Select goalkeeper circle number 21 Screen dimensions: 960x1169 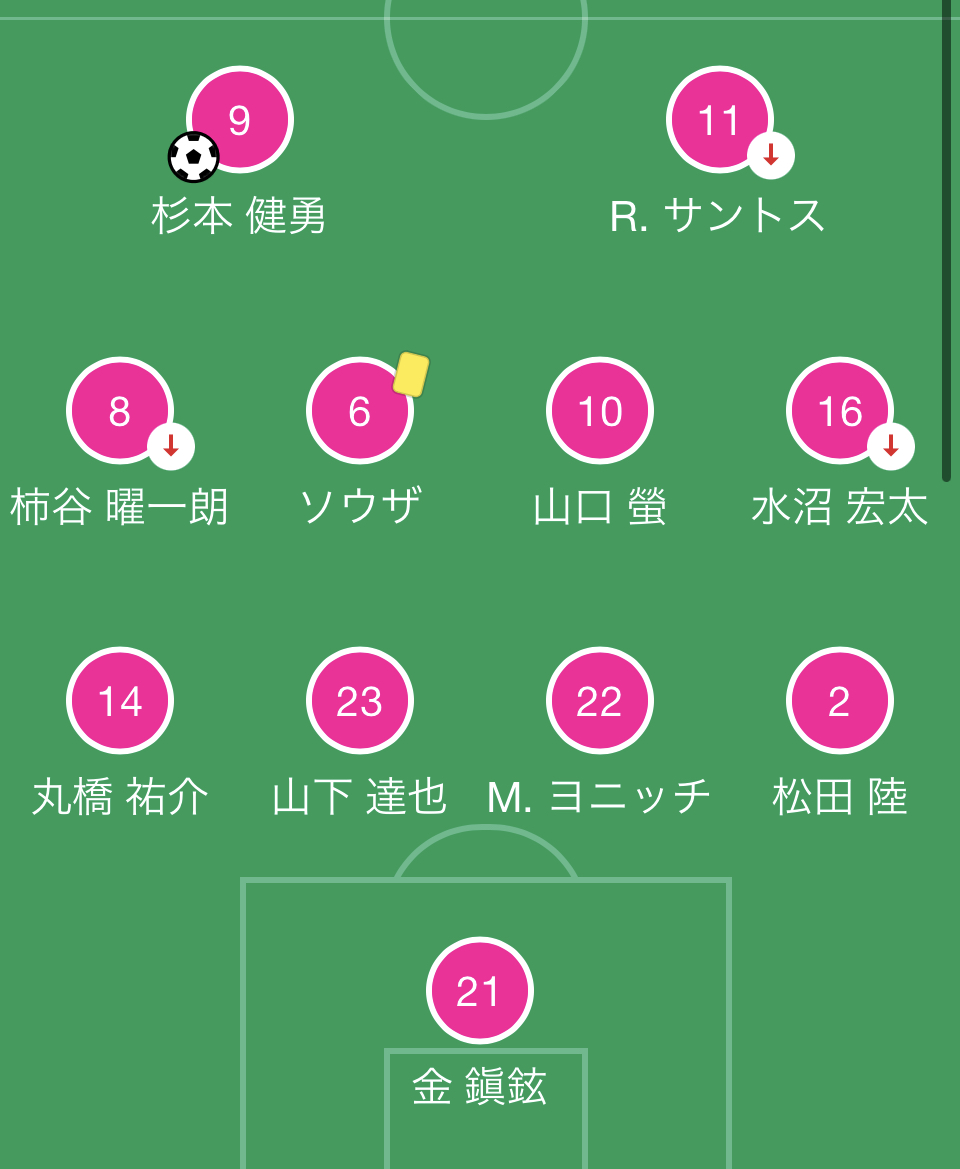point(480,991)
